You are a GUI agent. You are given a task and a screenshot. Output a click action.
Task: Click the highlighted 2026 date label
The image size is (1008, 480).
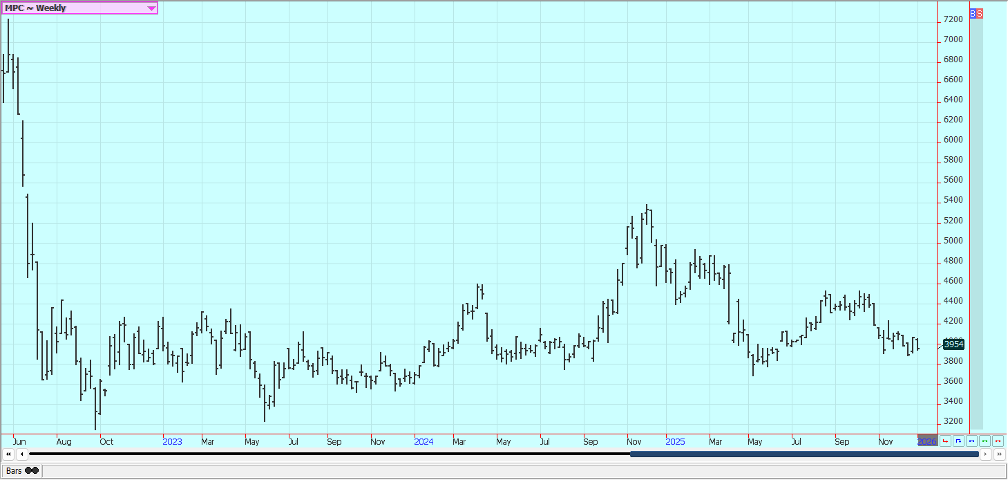point(927,440)
